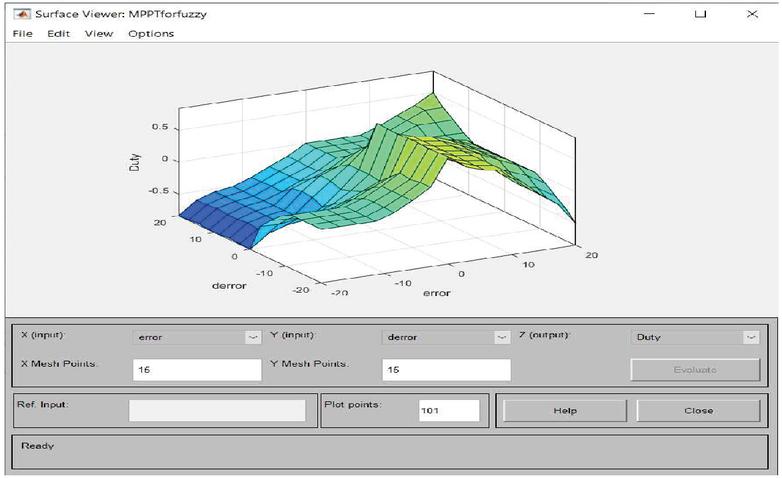Click the MATLAB icon in title bar
The image size is (782, 478).
point(22,13)
